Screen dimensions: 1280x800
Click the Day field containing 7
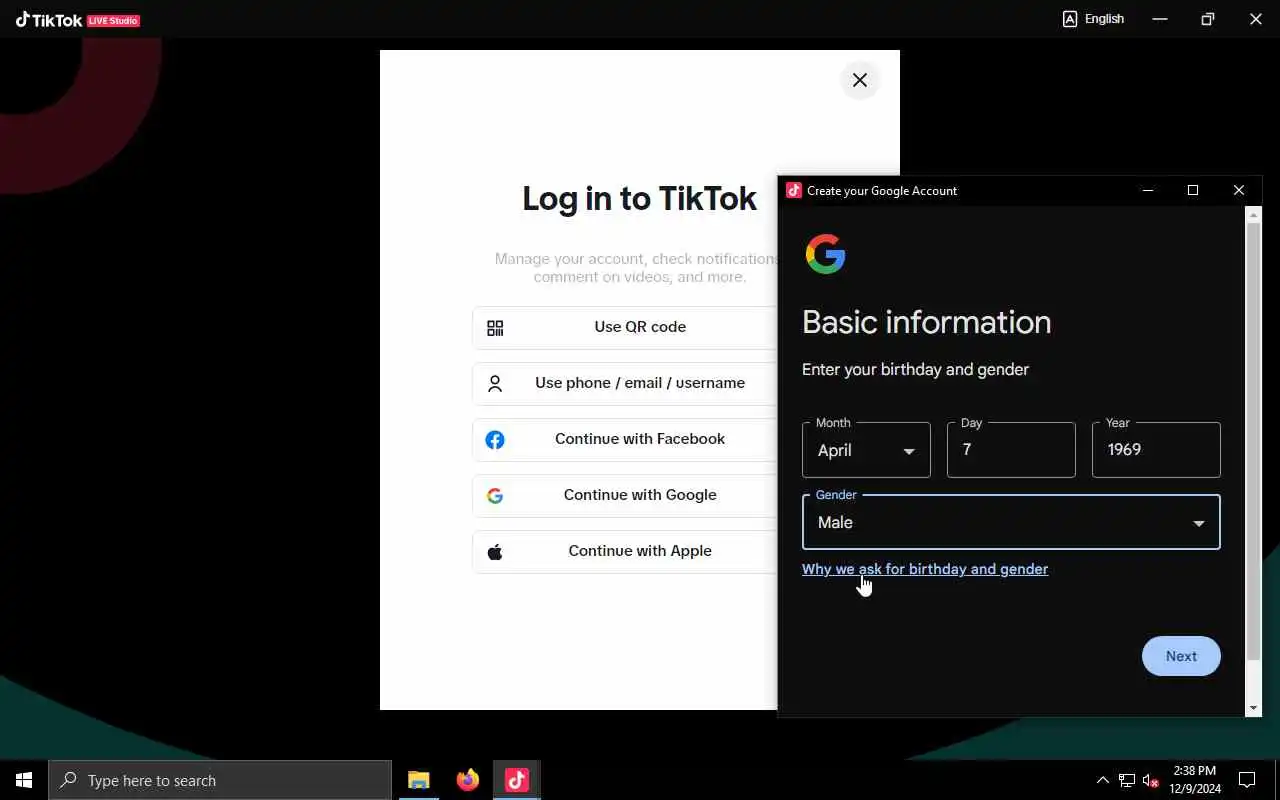(x=1011, y=450)
